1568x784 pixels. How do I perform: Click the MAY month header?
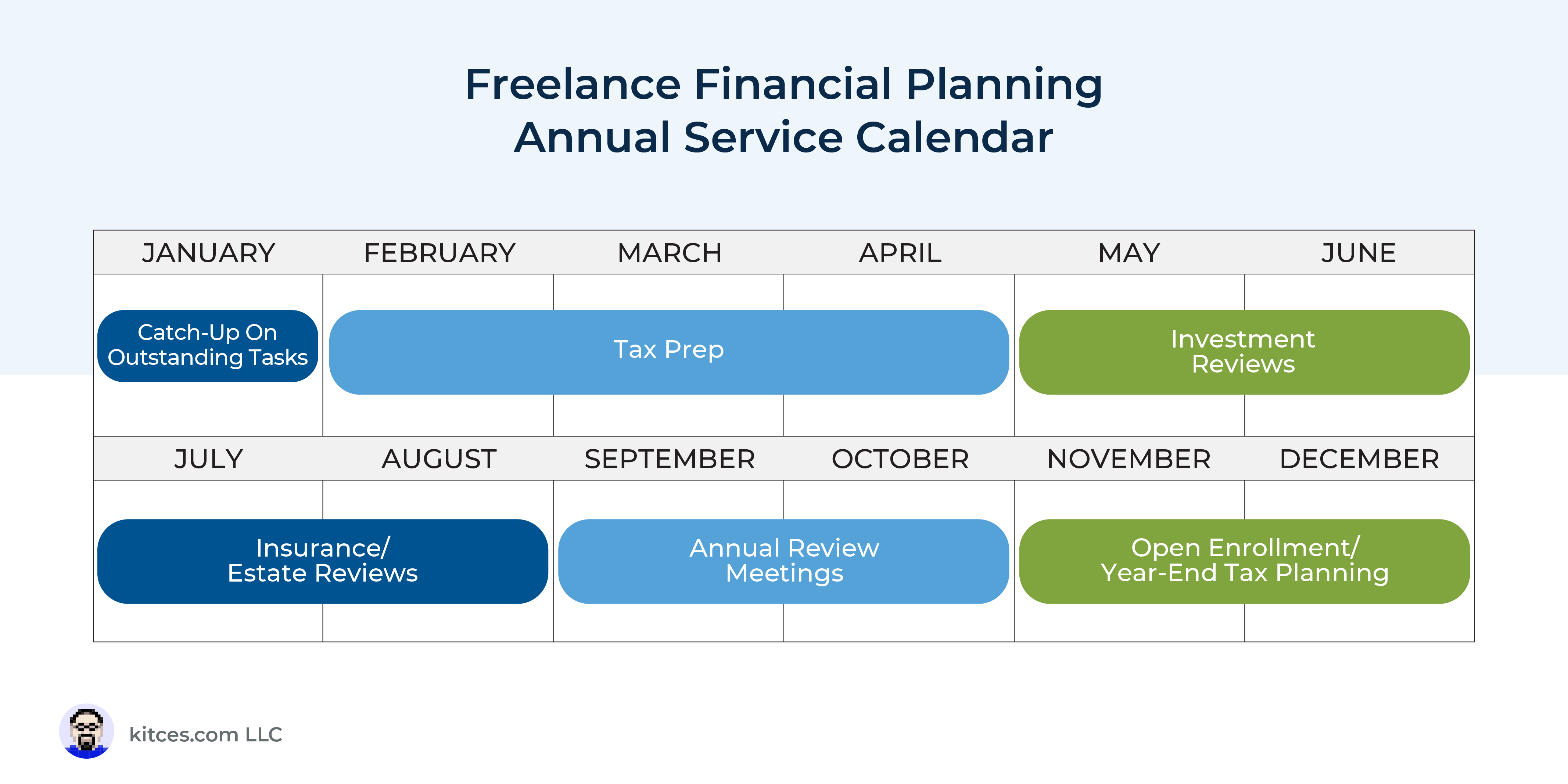coord(1129,253)
